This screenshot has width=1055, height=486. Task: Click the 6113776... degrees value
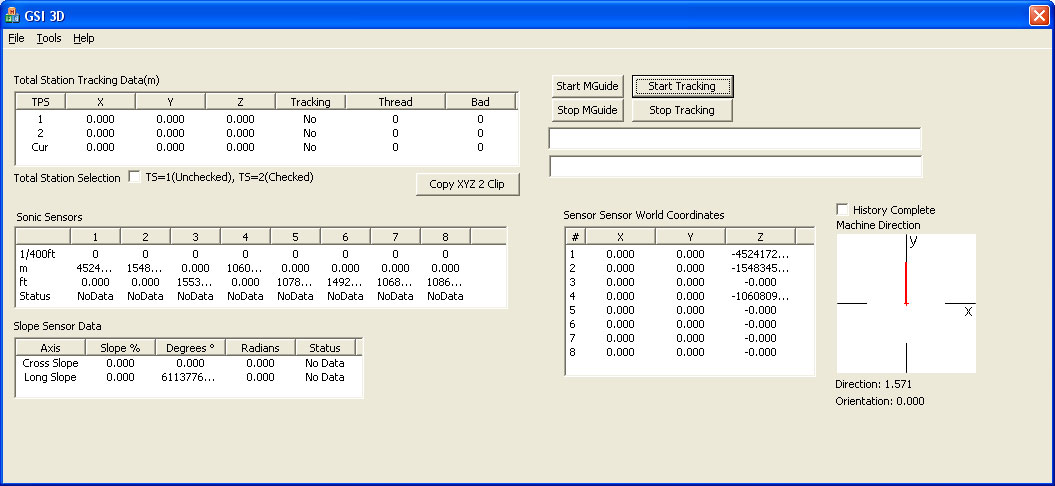pyautogui.click(x=188, y=377)
